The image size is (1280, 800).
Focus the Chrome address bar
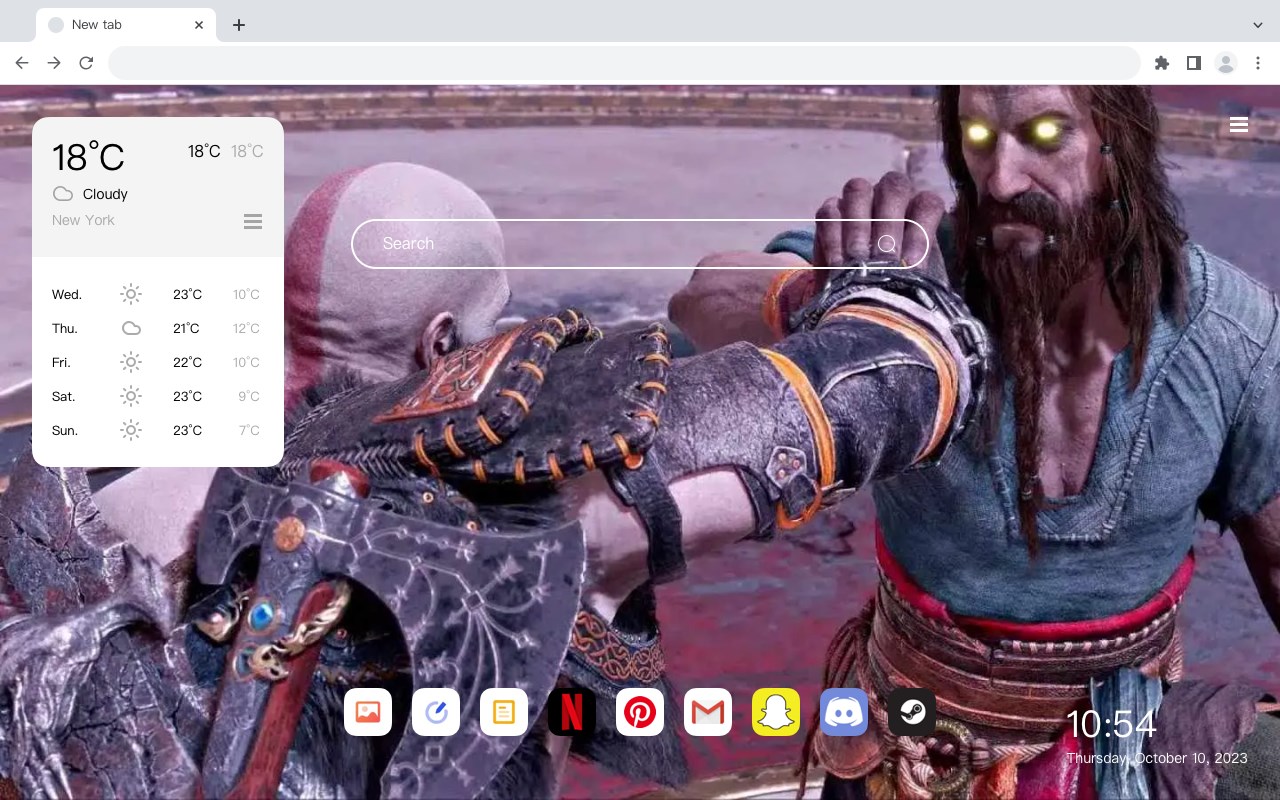624,63
